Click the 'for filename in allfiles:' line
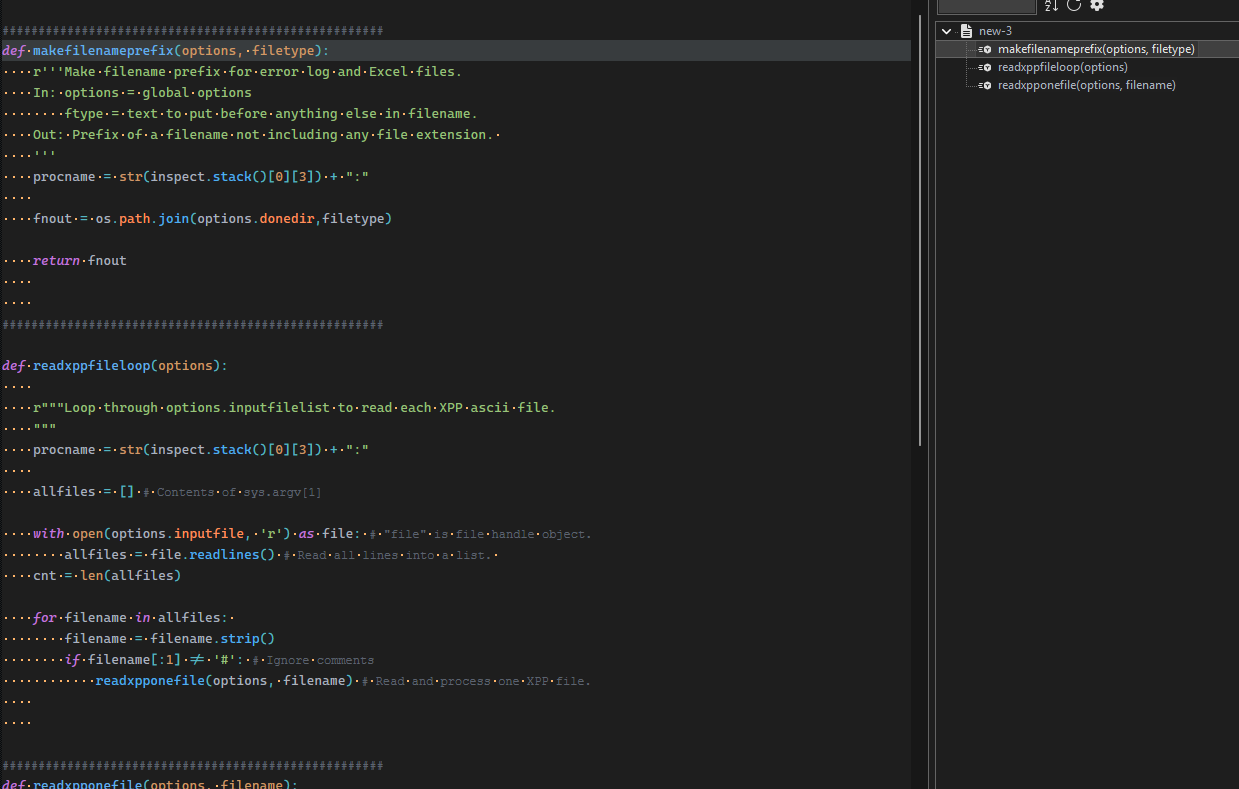This screenshot has width=1239, height=789. [131, 618]
